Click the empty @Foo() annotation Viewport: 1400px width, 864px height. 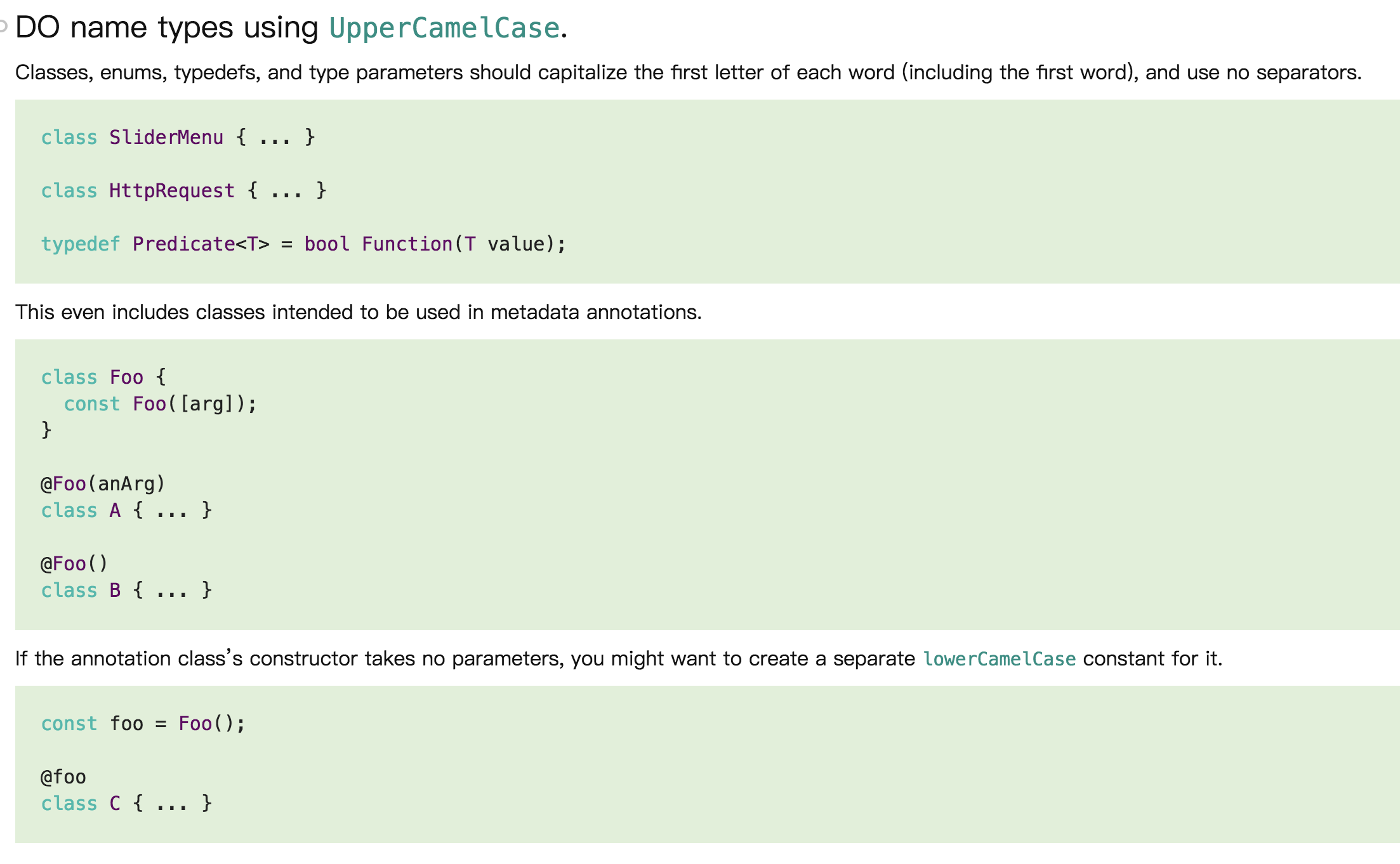[x=74, y=564]
